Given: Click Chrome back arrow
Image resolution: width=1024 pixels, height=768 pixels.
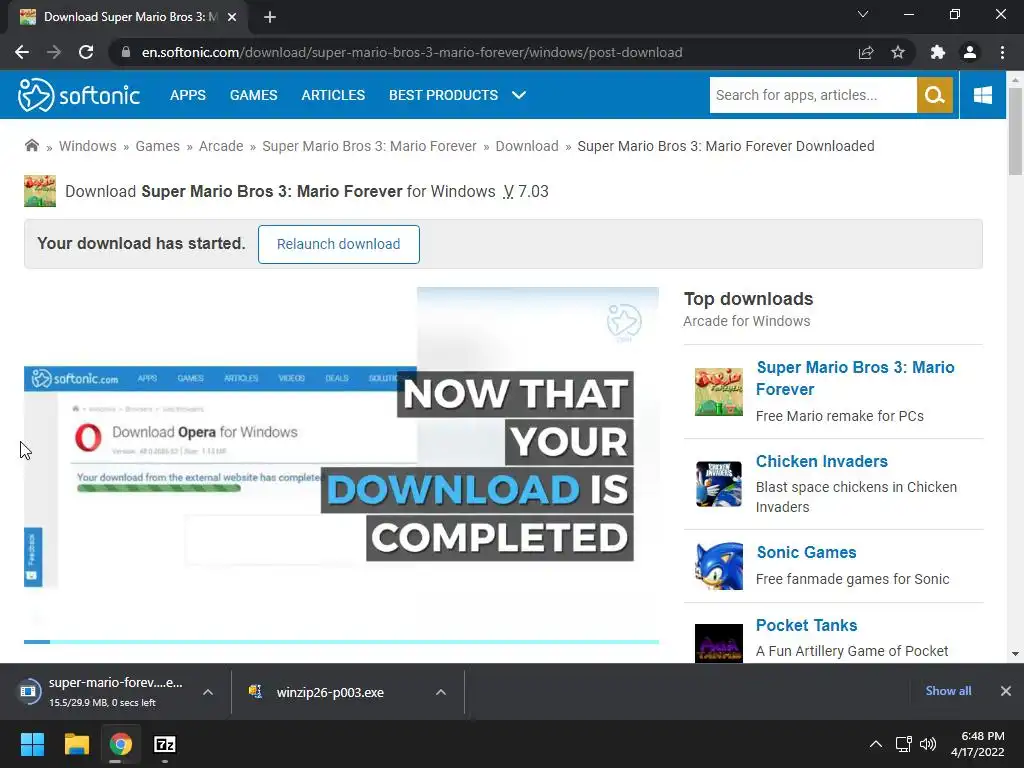Looking at the screenshot, I should [22, 52].
